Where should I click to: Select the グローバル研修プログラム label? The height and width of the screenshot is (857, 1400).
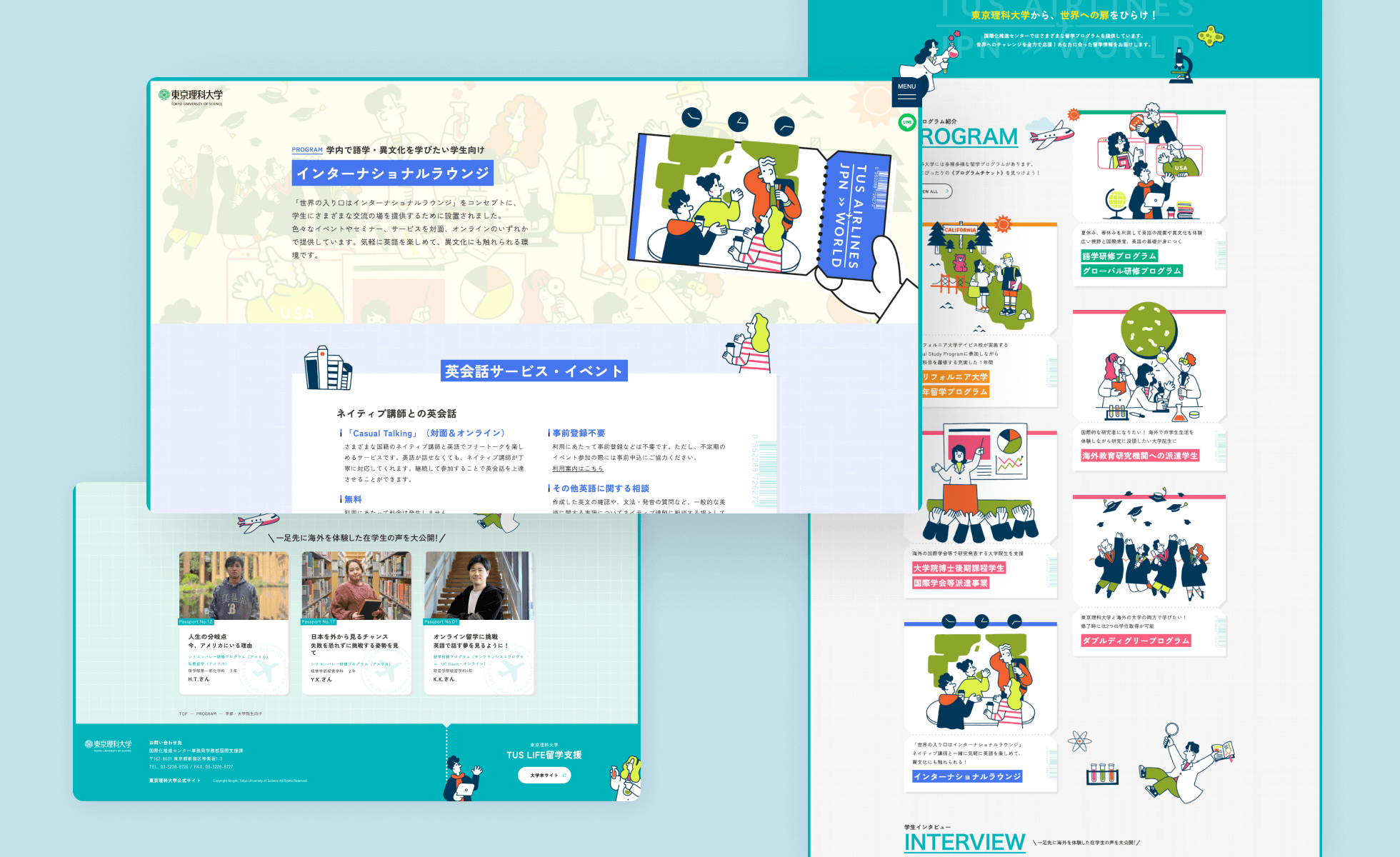click(1131, 271)
